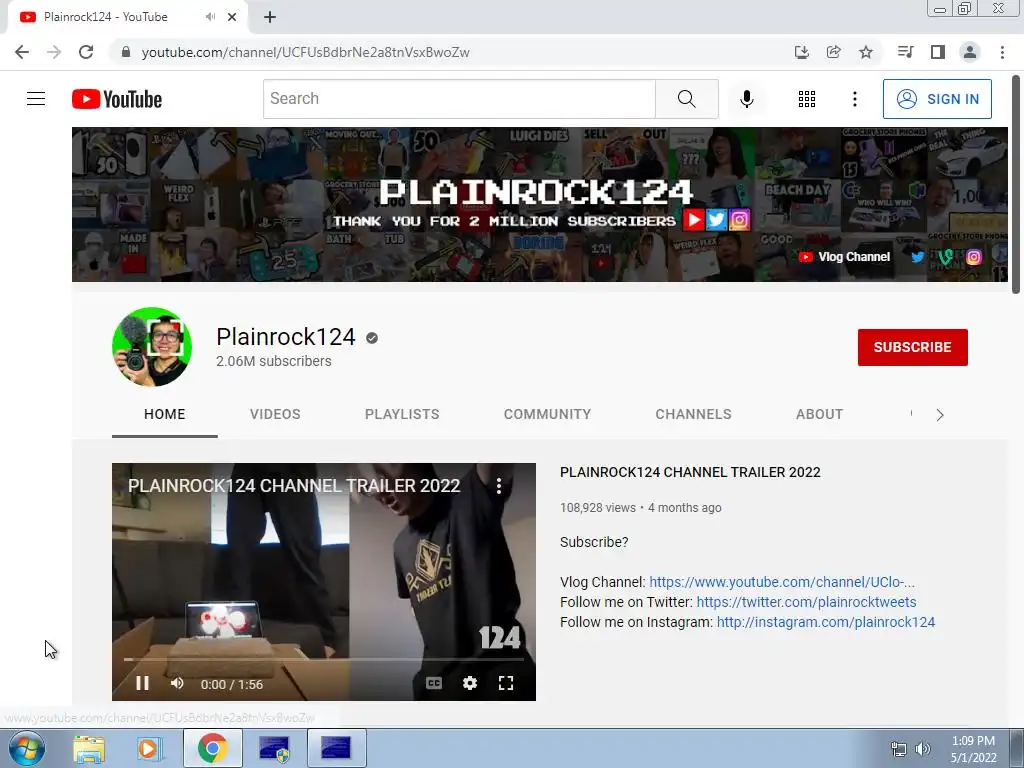Click banner Instagram link icon

(973, 257)
